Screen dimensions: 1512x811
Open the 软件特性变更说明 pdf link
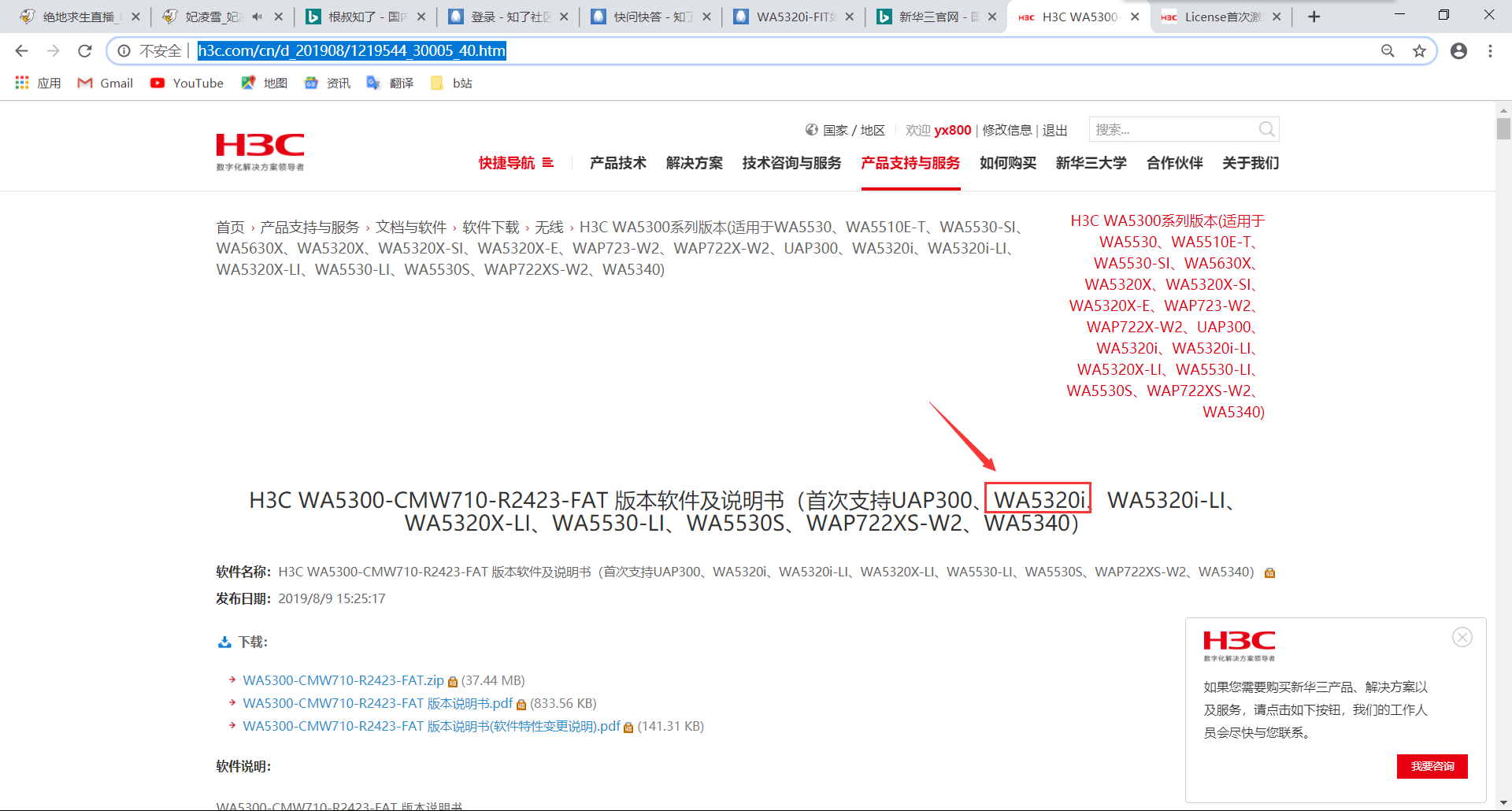point(432,726)
